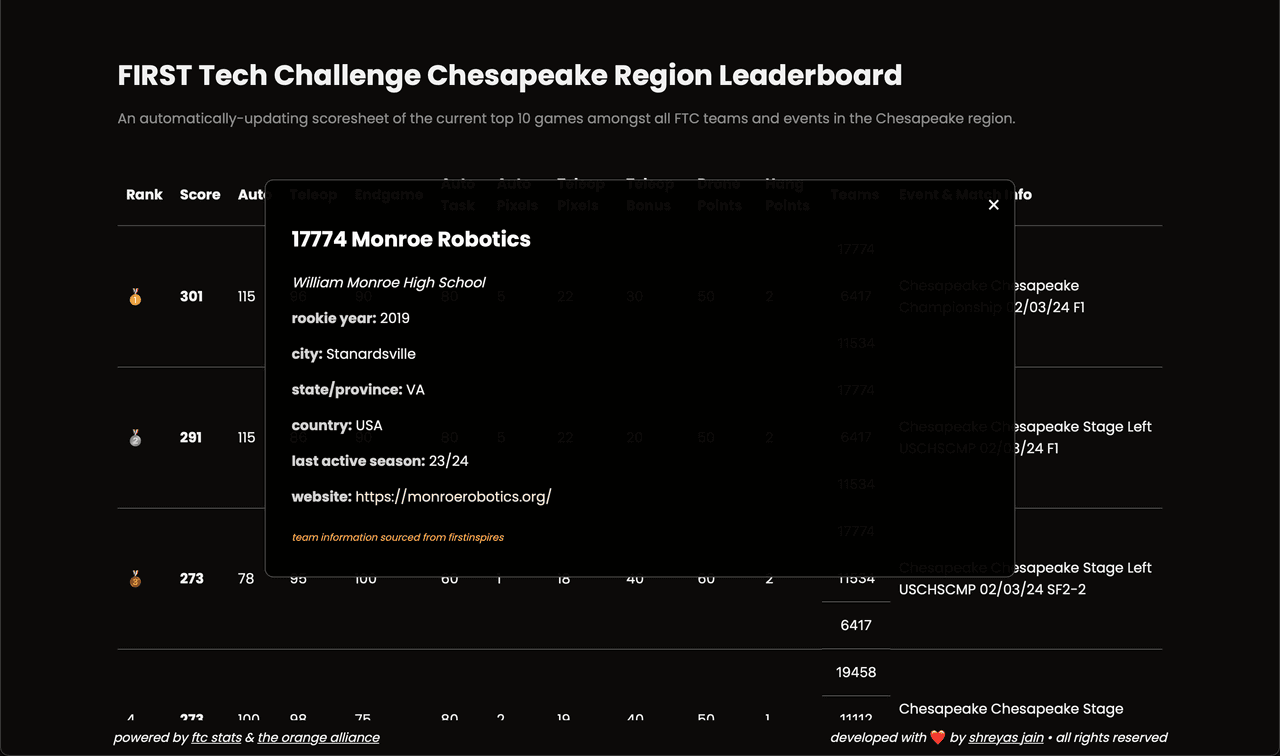This screenshot has width=1280, height=756.
Task: Close the team info popup
Action: 993,205
